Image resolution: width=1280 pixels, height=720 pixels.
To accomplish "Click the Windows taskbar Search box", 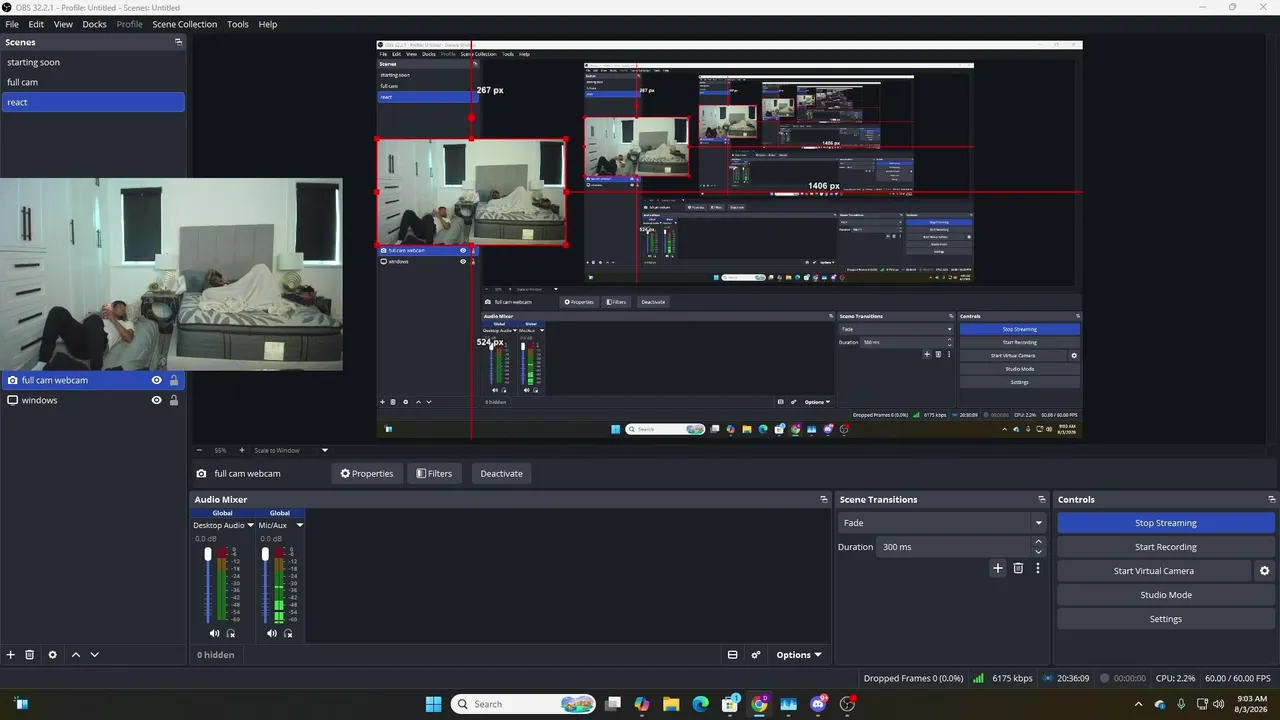I will pos(524,704).
